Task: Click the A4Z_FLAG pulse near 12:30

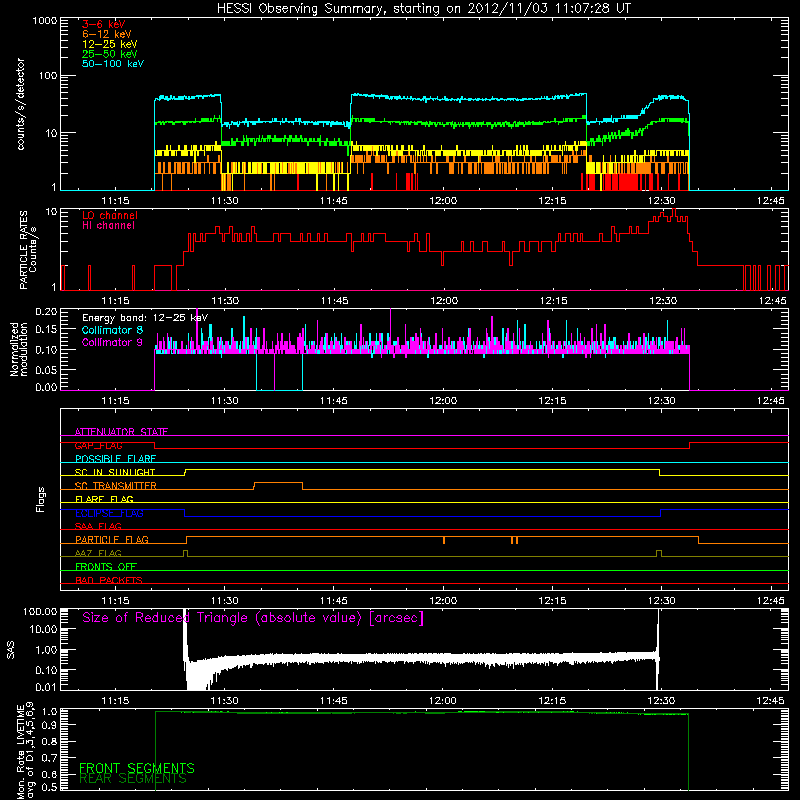Action: [659, 553]
